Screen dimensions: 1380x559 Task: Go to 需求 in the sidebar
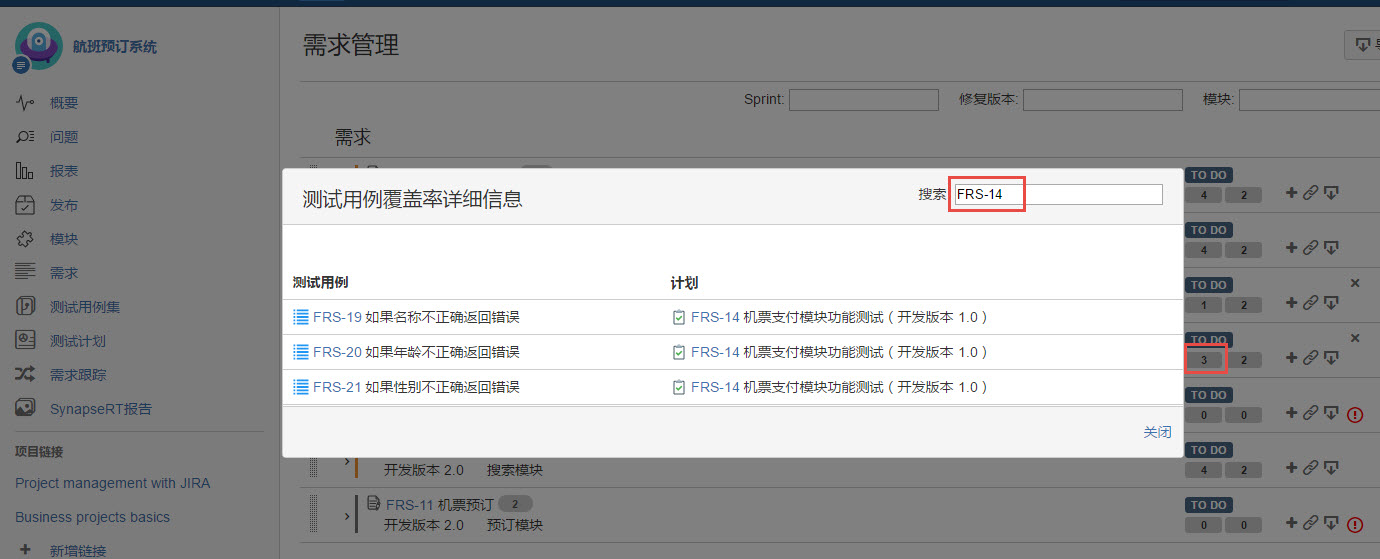tap(64, 273)
